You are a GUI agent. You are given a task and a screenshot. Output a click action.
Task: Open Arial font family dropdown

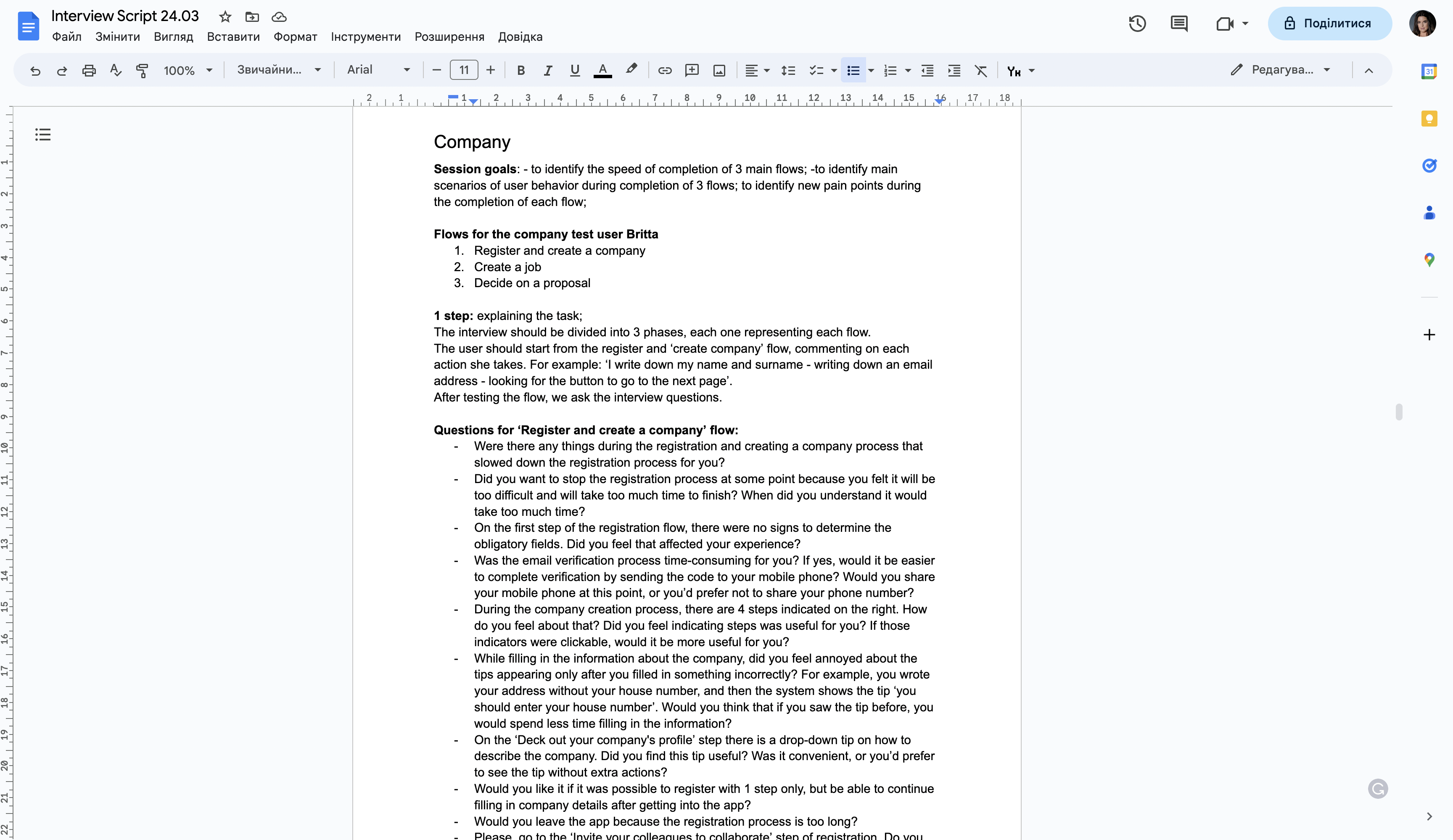[379, 70]
